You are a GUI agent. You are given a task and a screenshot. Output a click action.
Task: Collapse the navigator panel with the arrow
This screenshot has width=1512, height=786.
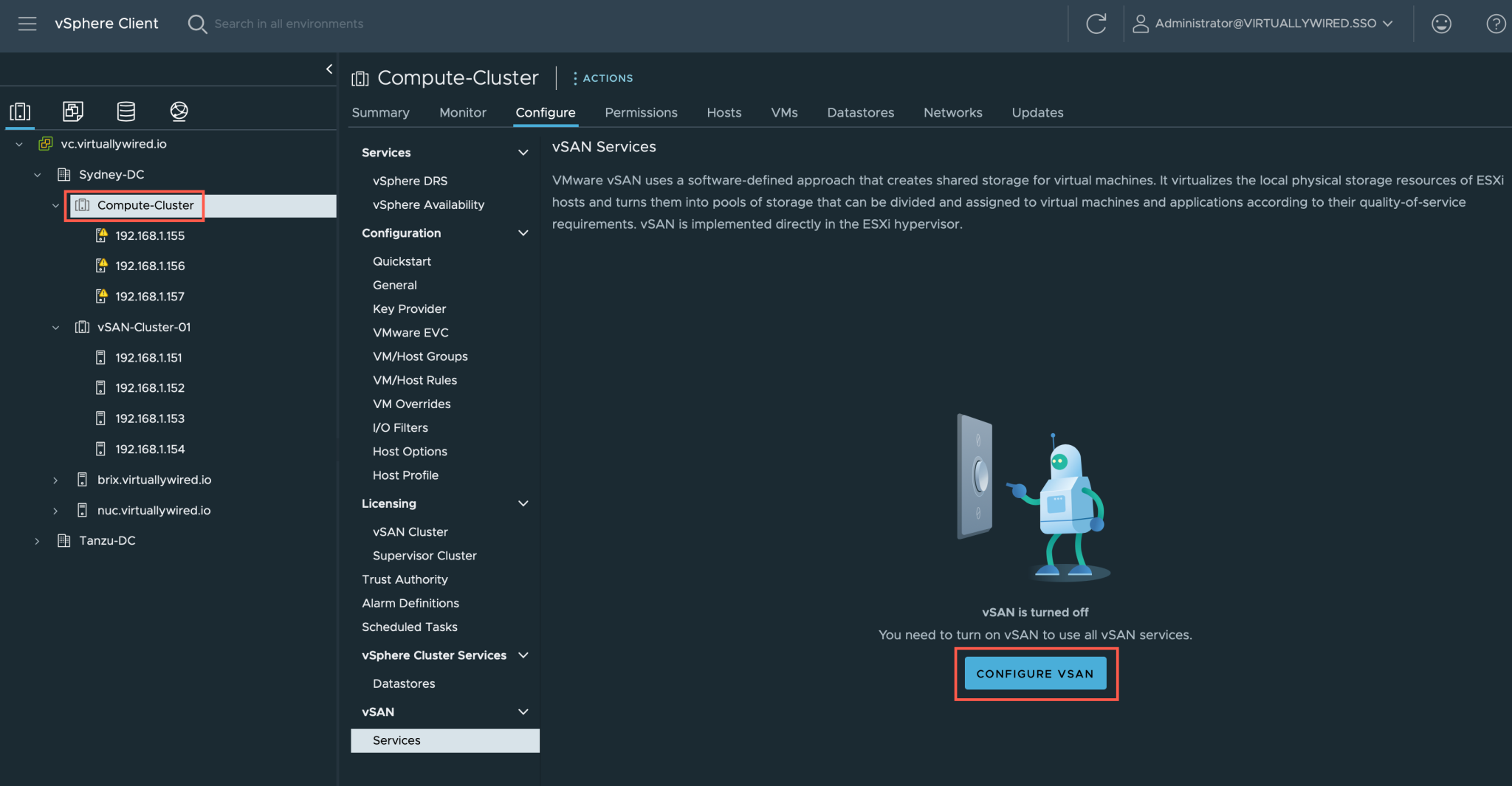click(x=329, y=69)
